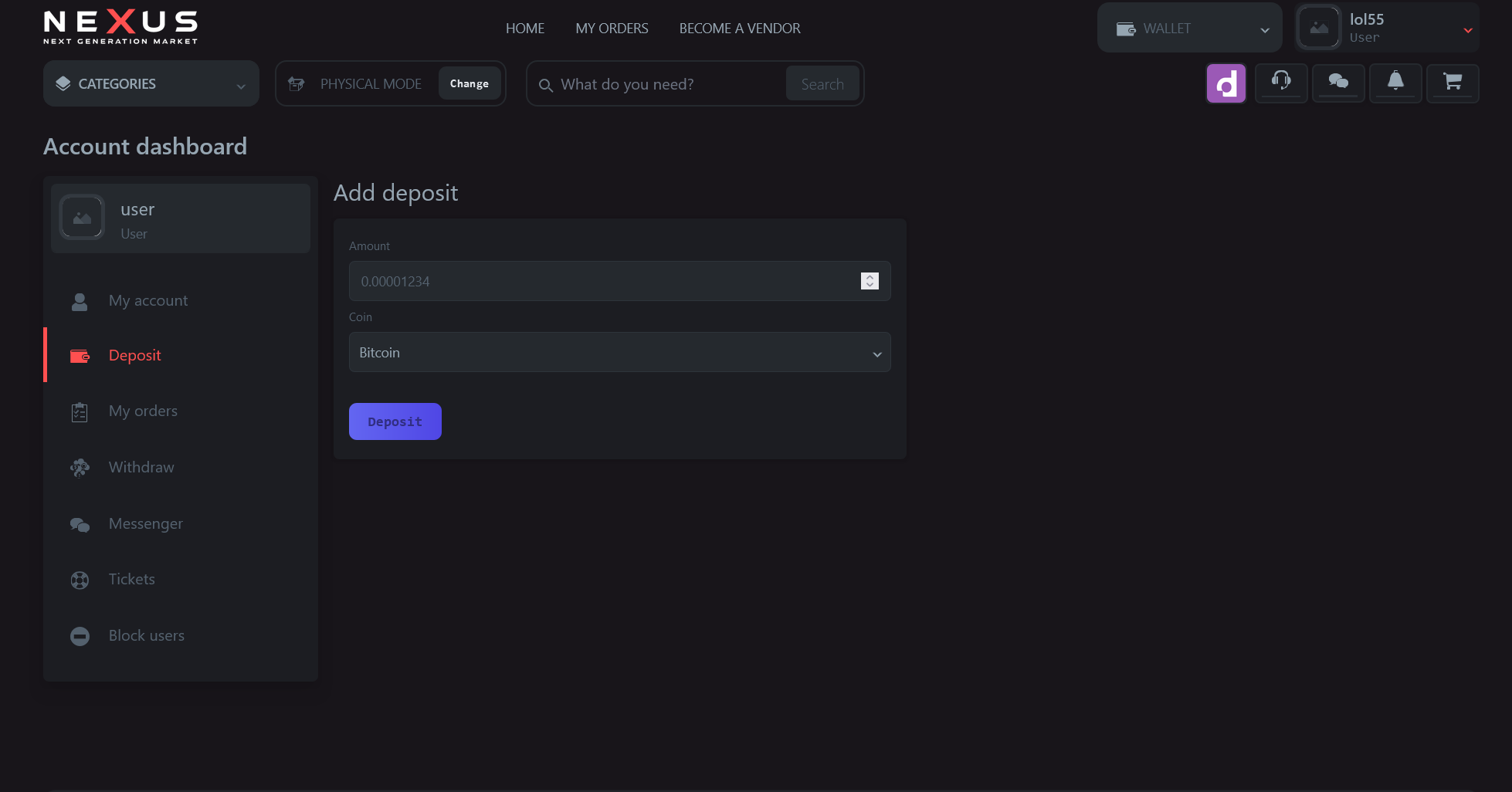Open the shopping cart icon
This screenshot has width=1512, height=792.
(x=1453, y=82)
